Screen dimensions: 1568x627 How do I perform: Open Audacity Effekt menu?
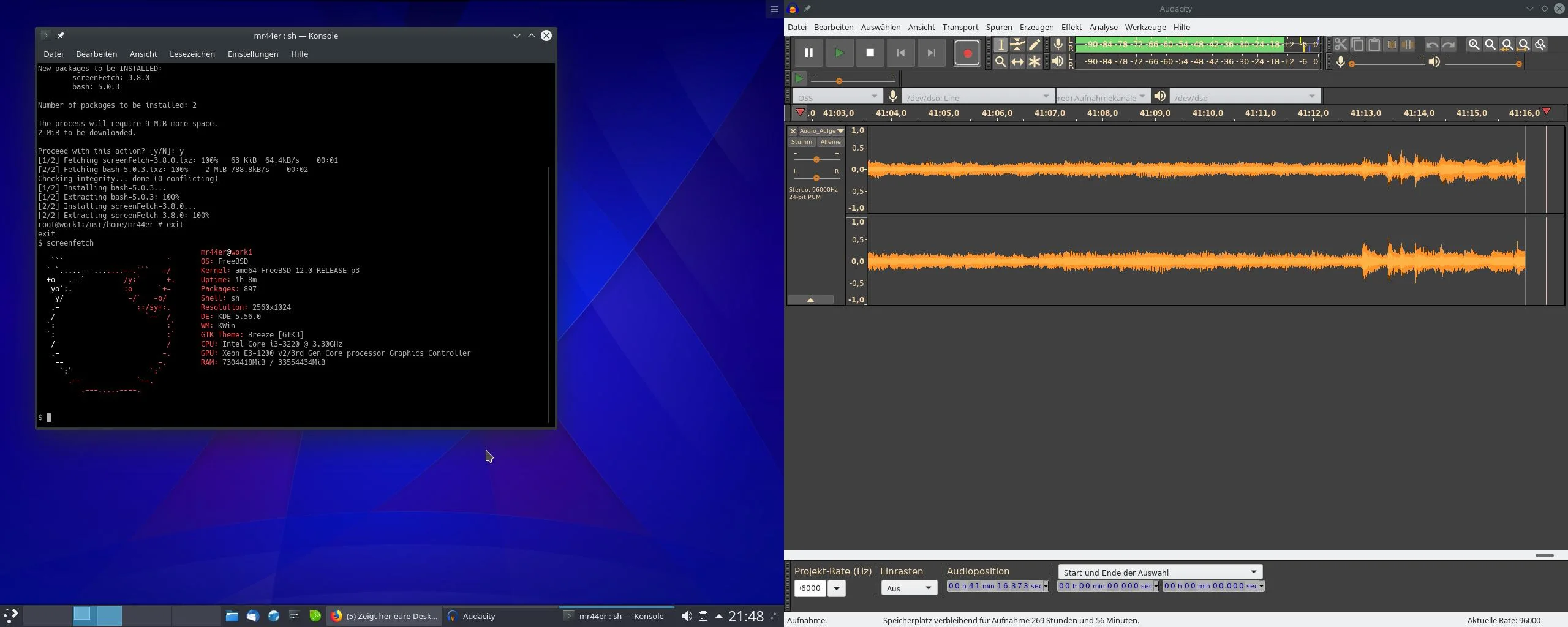tap(1071, 28)
